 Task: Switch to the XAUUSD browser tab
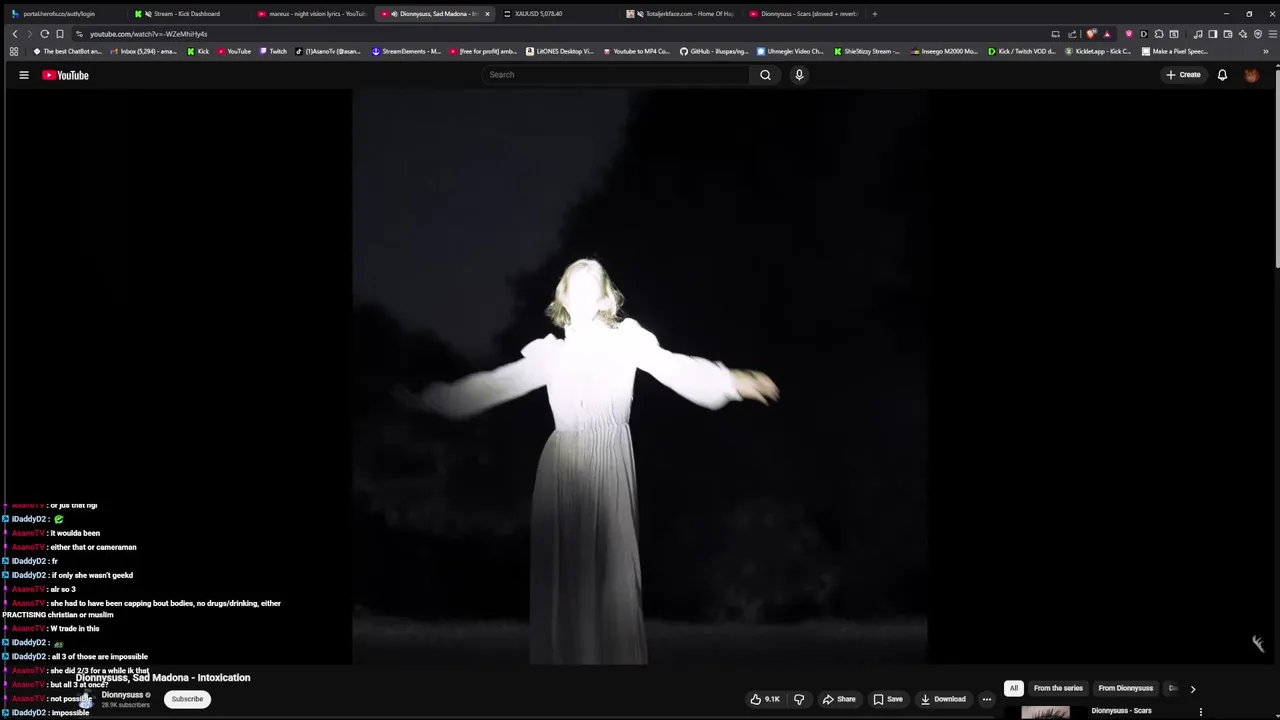(555, 14)
